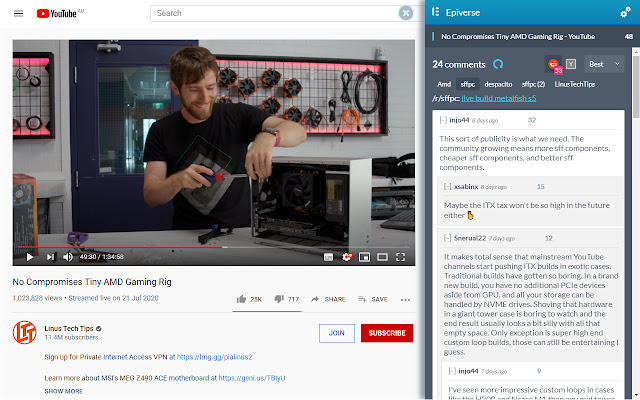Select Hacker News Y source icon
This screenshot has width=640, height=400.
[x=571, y=64]
